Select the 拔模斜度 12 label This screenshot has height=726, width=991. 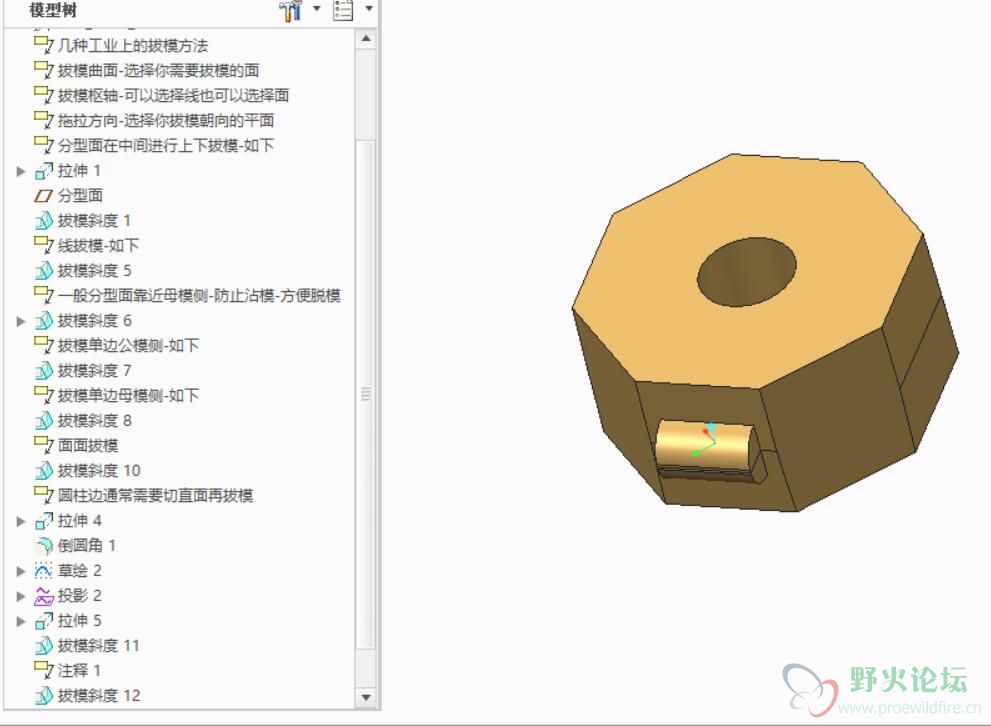99,696
